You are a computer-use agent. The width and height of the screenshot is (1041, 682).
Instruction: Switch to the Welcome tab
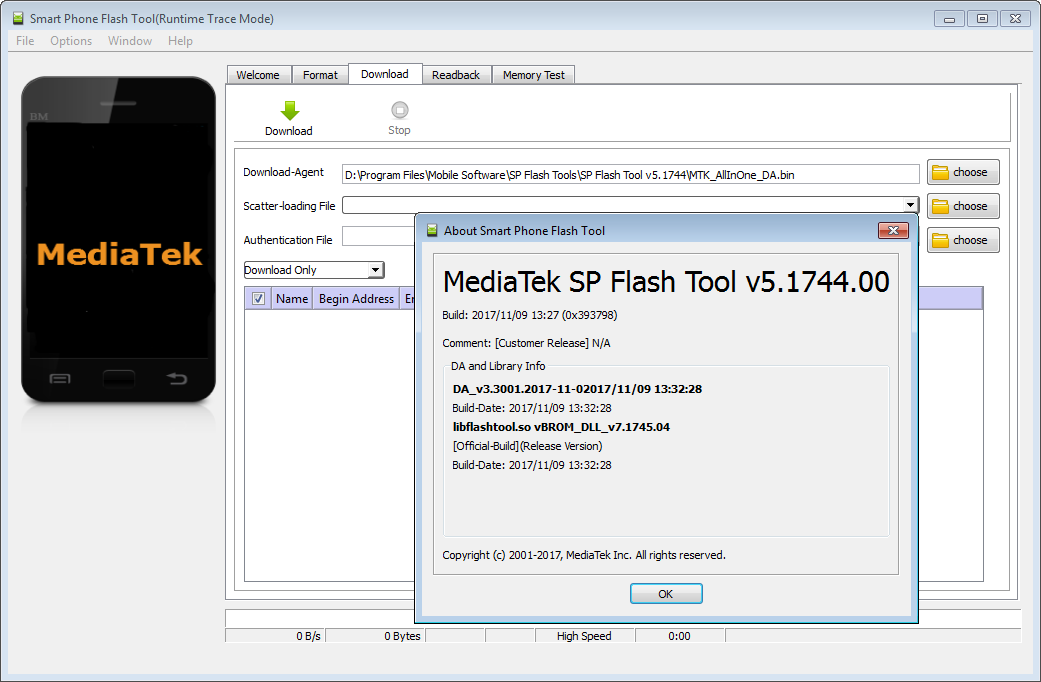click(x=258, y=75)
